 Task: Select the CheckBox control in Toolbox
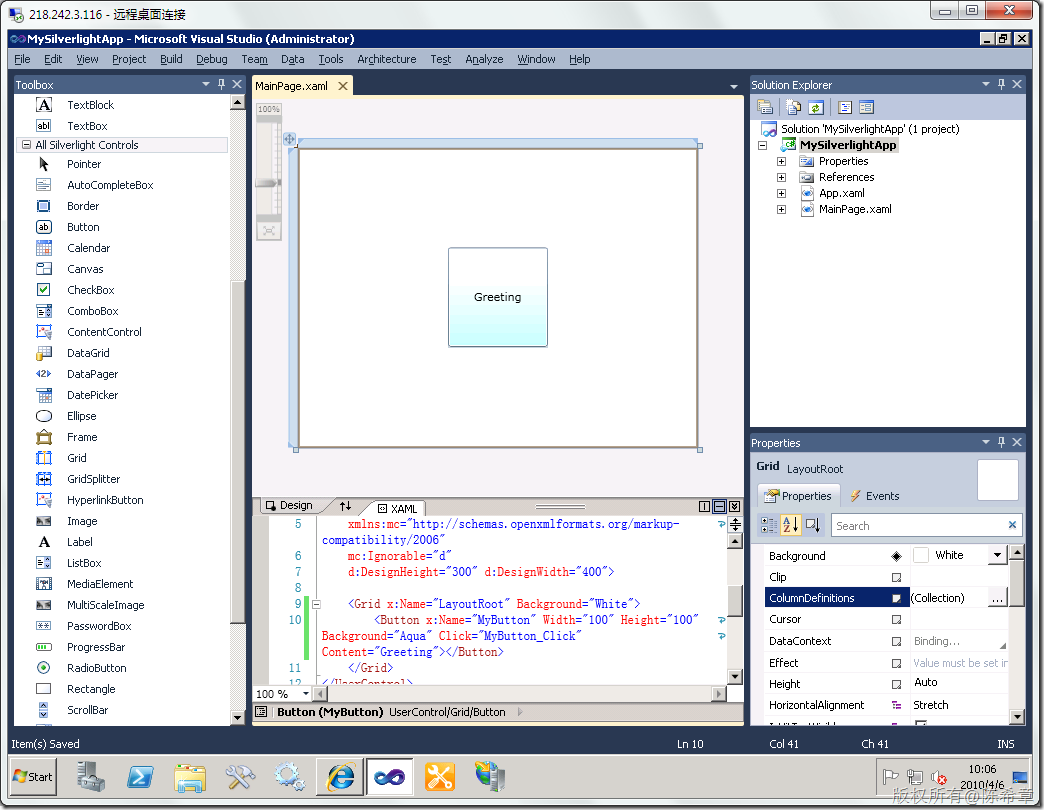point(91,290)
